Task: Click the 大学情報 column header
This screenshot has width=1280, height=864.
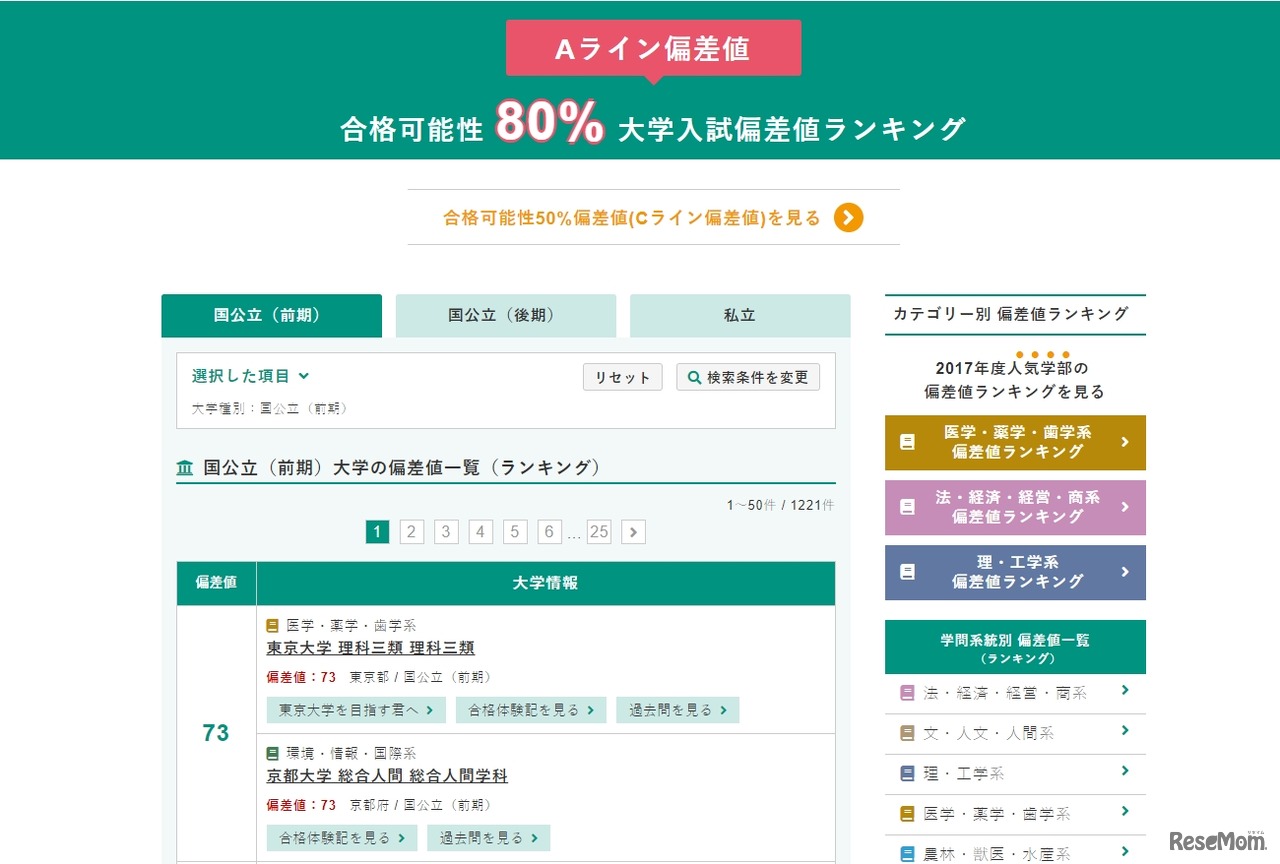Action: pos(545,583)
